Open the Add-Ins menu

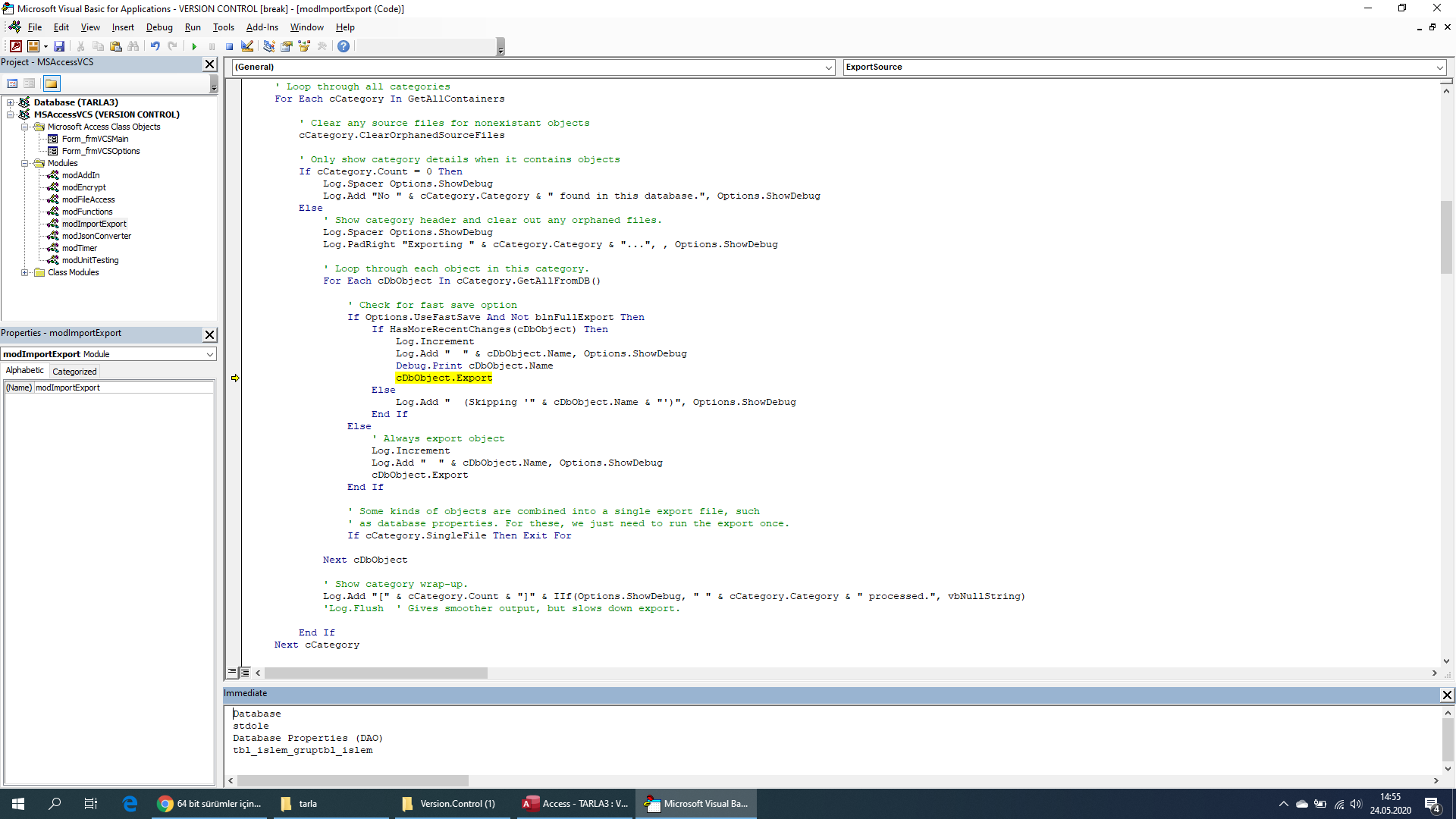262,27
